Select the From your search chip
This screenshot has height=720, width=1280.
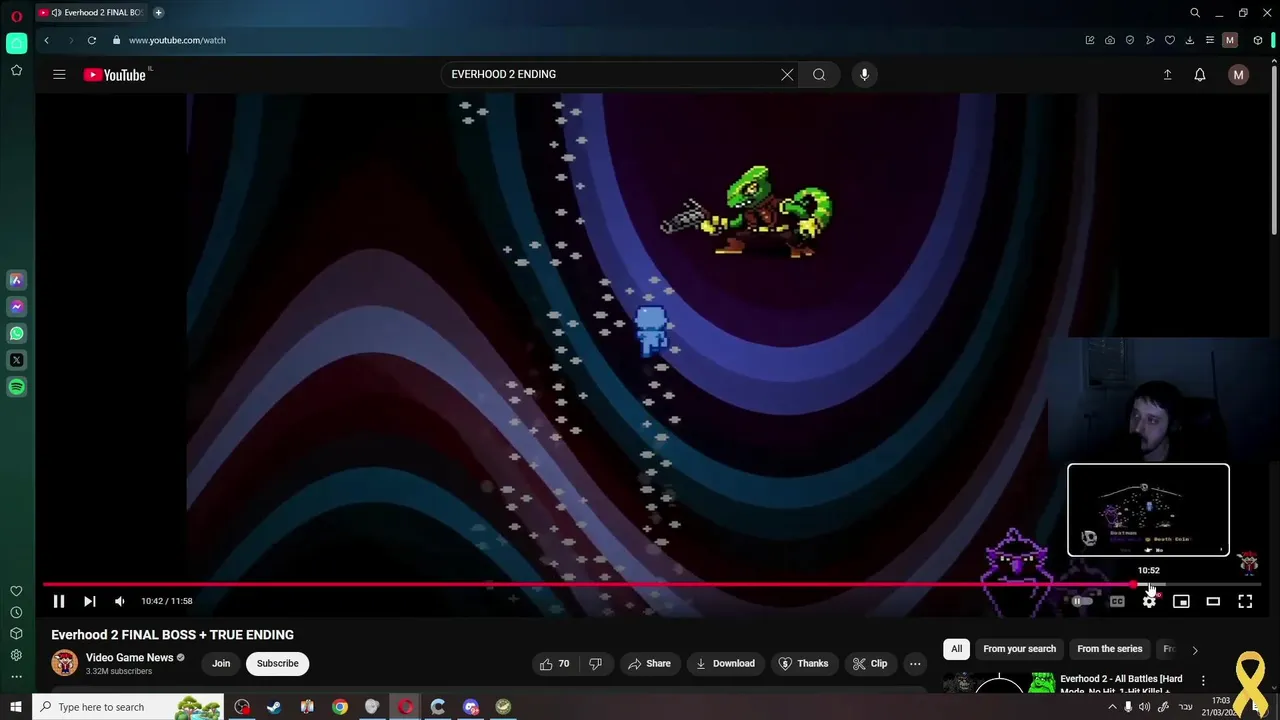point(1019,649)
